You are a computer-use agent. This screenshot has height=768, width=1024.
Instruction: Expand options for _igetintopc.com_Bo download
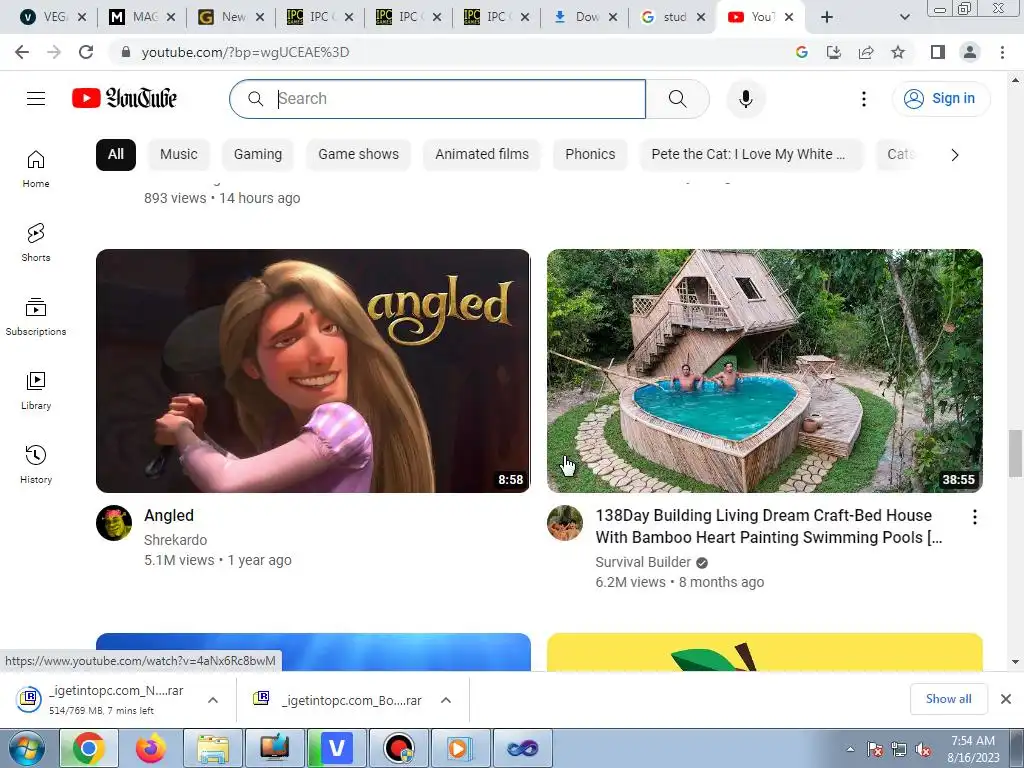click(x=446, y=700)
